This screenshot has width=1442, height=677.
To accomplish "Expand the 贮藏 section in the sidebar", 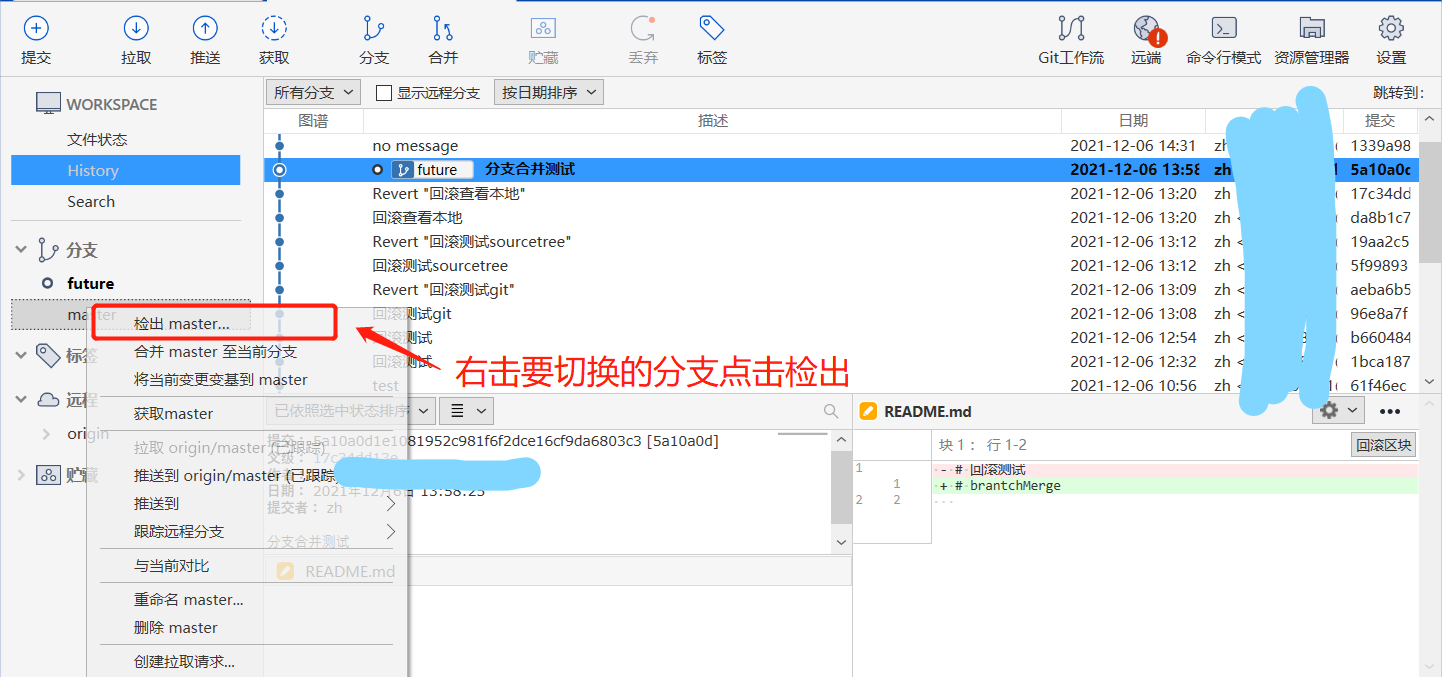I will 20,475.
